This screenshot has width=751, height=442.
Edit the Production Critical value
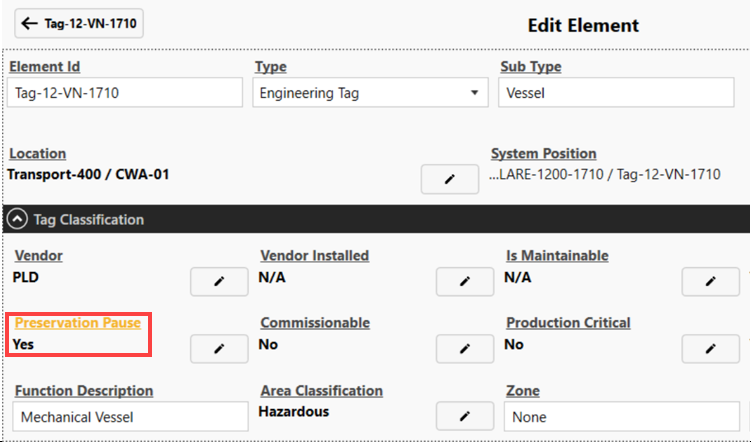point(710,348)
